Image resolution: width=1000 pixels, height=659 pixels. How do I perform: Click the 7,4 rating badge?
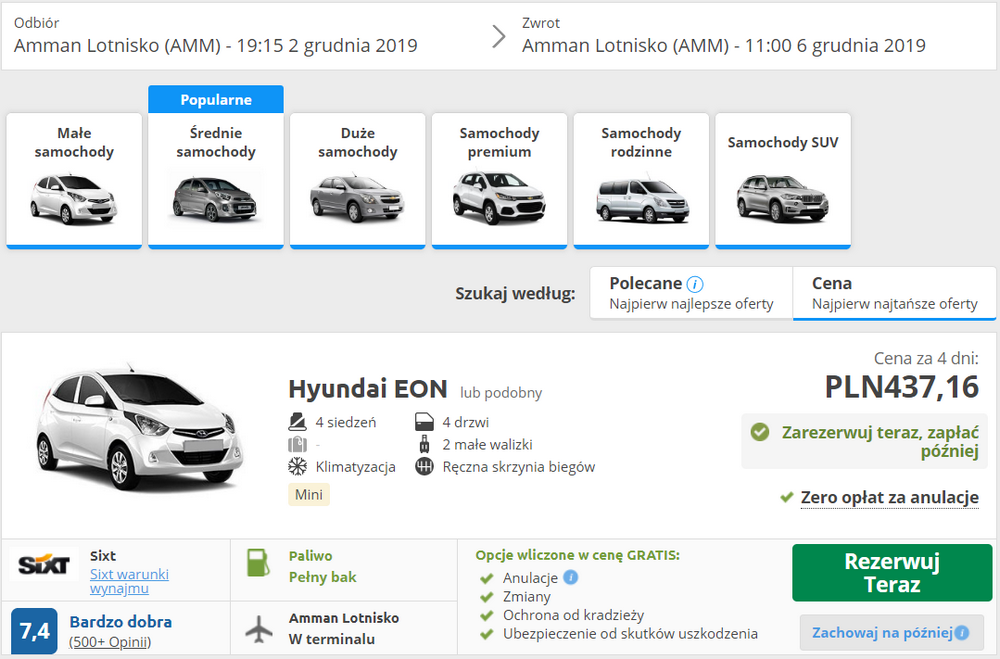click(34, 631)
